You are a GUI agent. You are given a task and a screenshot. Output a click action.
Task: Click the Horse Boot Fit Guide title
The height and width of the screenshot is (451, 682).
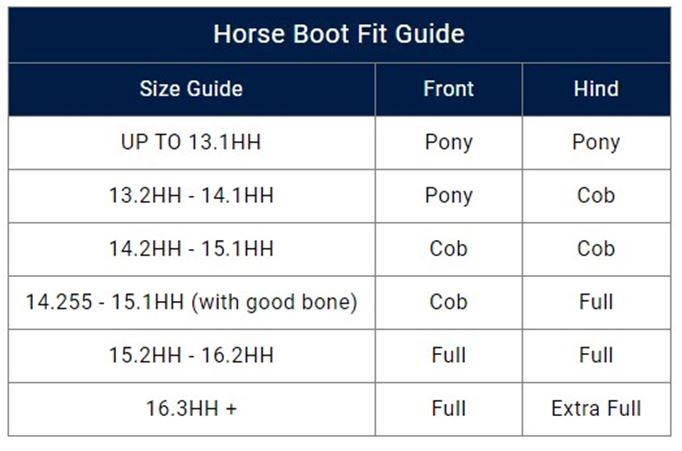(339, 34)
